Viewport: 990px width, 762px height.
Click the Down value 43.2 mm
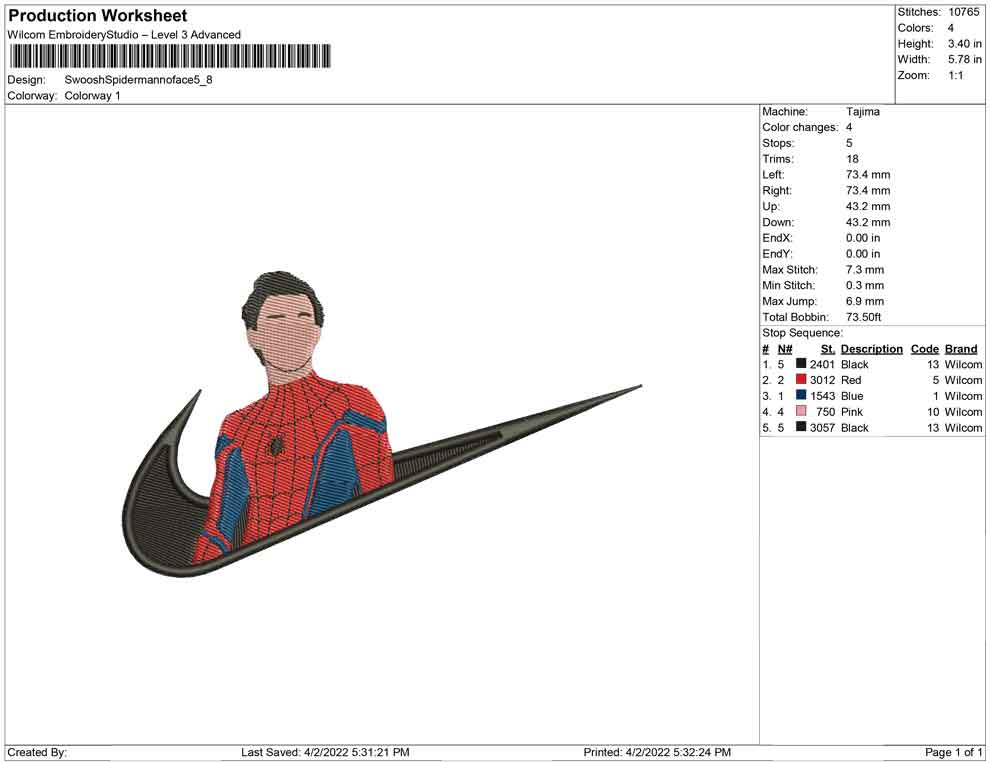[868, 222]
